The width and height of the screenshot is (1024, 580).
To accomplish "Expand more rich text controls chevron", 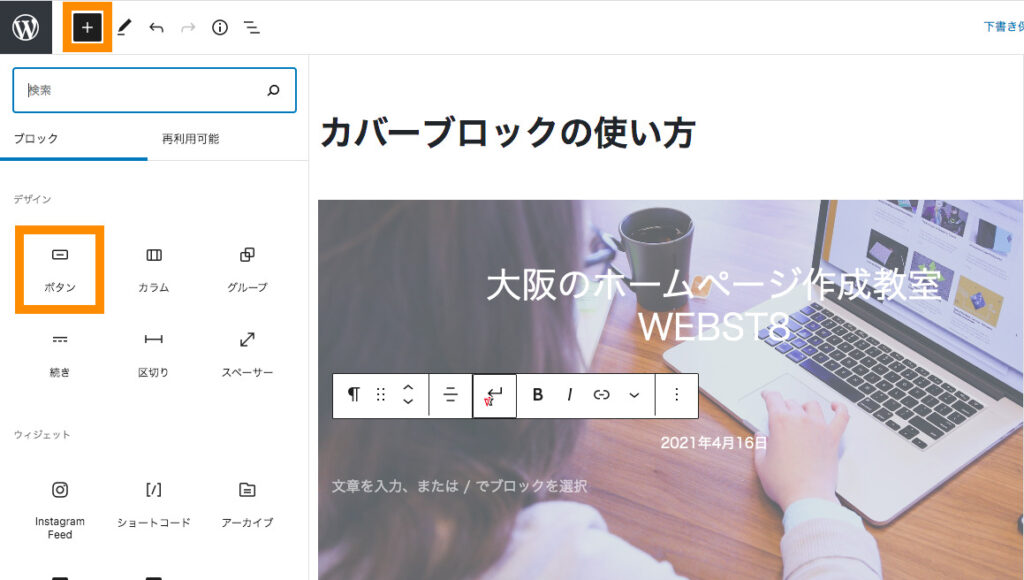I will coord(633,395).
